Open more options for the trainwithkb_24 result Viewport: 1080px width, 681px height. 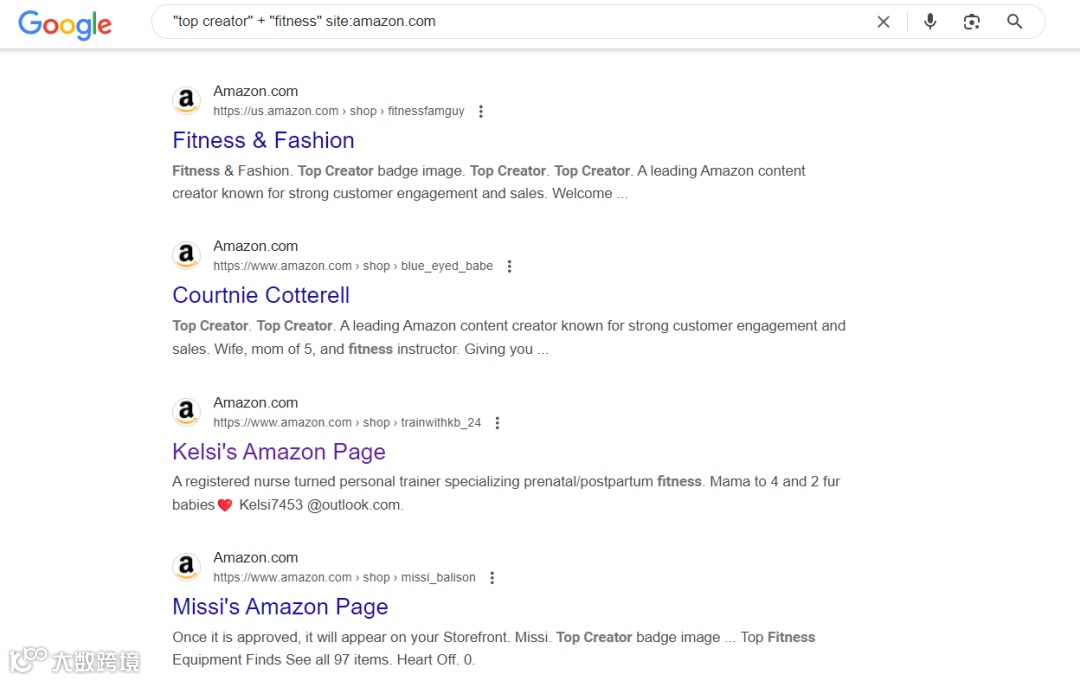497,423
